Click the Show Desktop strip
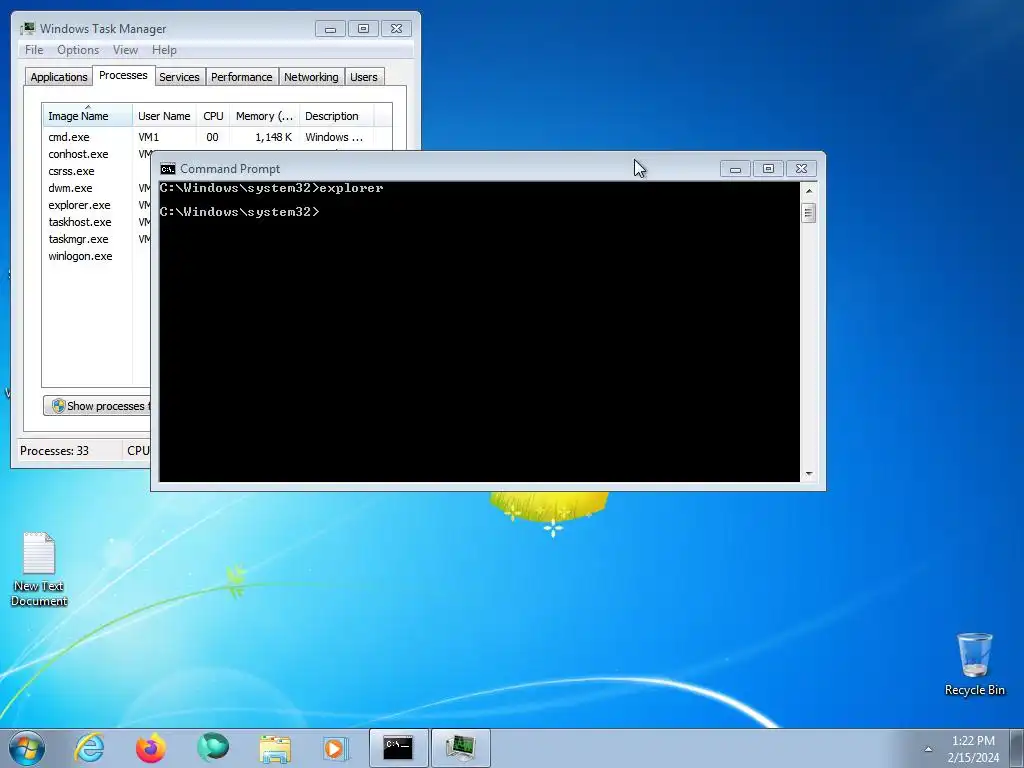1024x768 pixels. [x=1017, y=748]
